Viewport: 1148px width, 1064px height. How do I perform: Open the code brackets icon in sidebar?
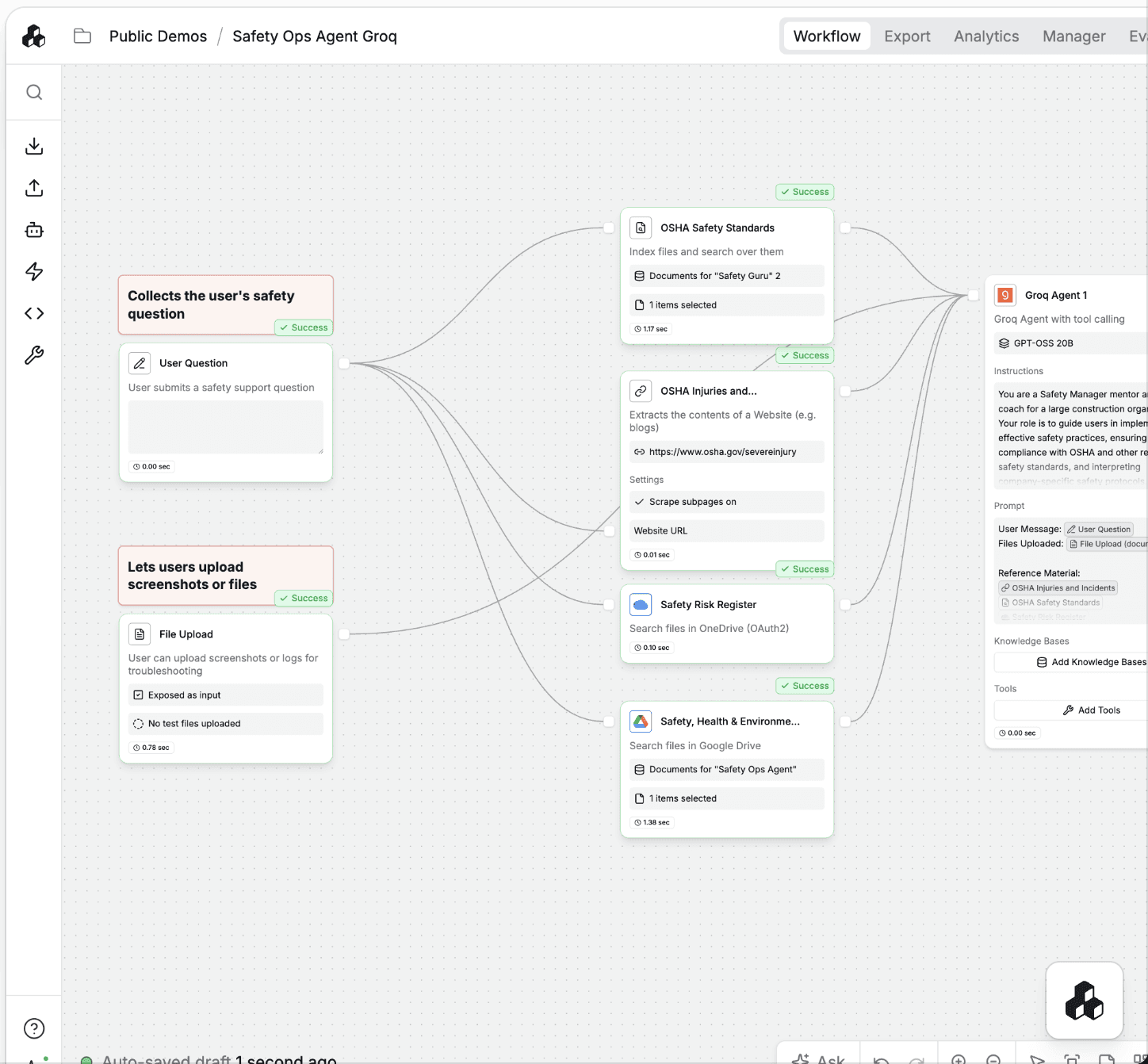pos(34,313)
